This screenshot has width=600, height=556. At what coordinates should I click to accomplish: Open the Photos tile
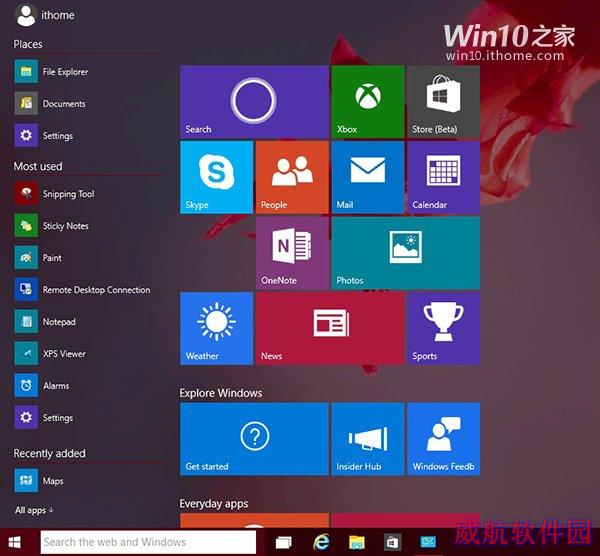[406, 253]
